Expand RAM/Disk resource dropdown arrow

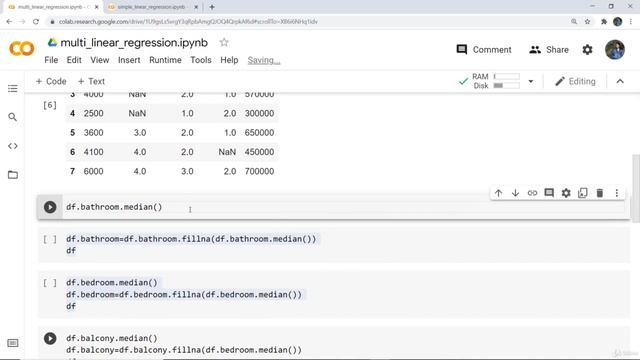point(531,81)
